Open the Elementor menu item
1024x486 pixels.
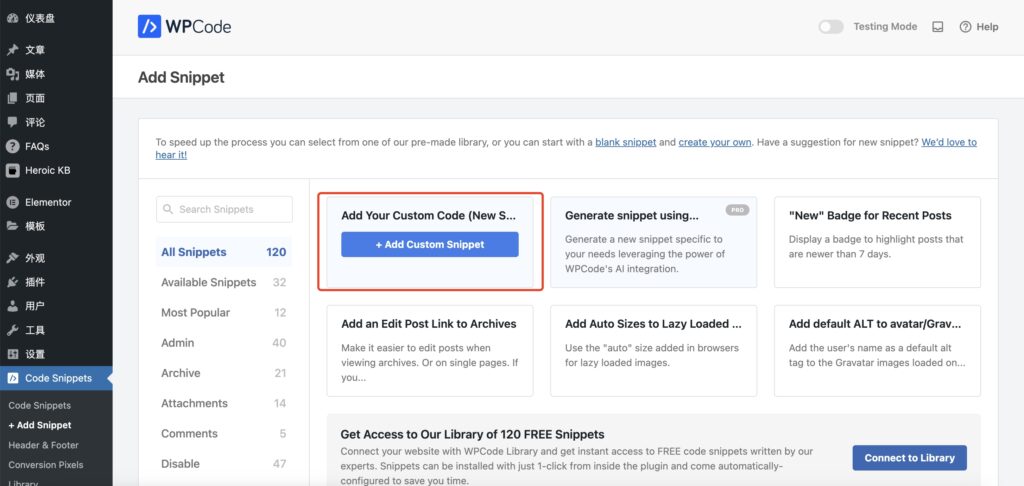[x=48, y=202]
